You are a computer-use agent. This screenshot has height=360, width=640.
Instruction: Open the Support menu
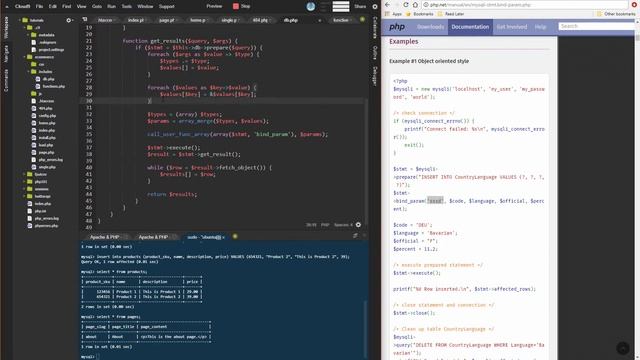(167, 7)
